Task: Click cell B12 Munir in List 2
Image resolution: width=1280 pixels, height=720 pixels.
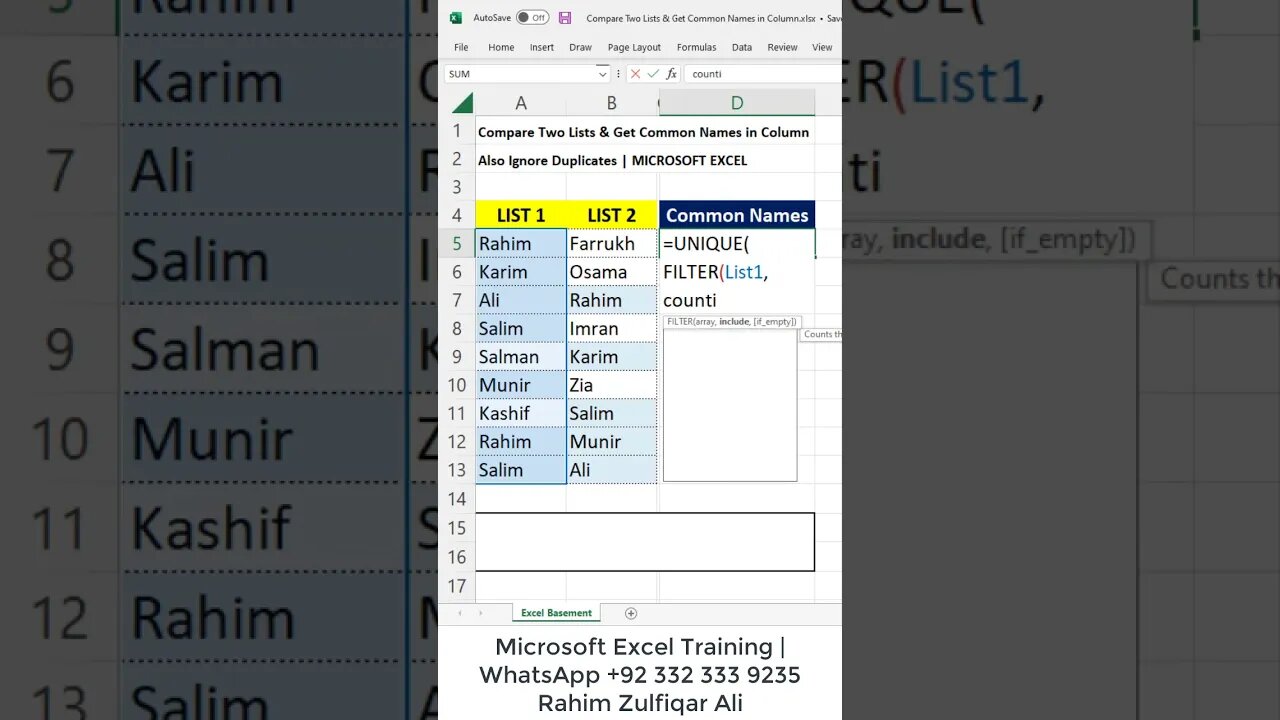Action: (x=611, y=441)
